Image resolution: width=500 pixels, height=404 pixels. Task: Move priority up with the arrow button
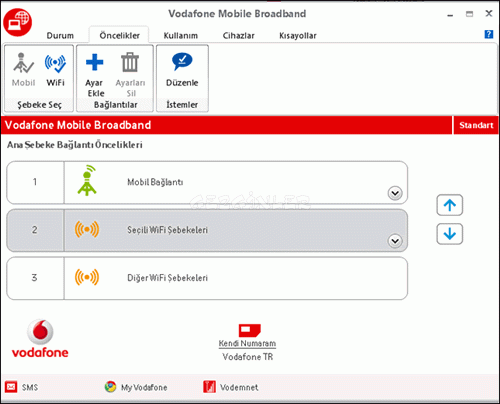450,205
